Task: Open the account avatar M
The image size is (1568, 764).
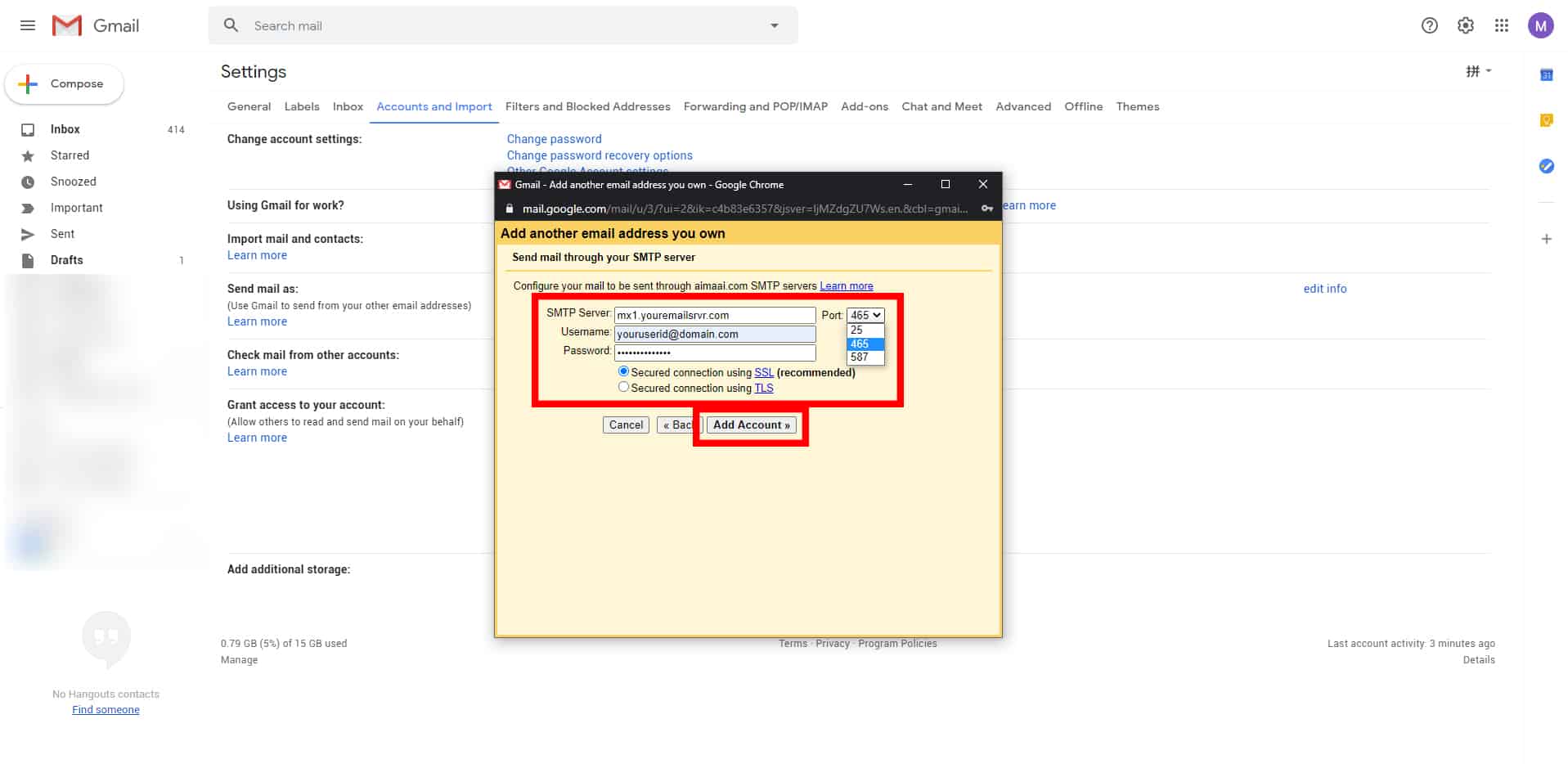Action: coord(1540,25)
